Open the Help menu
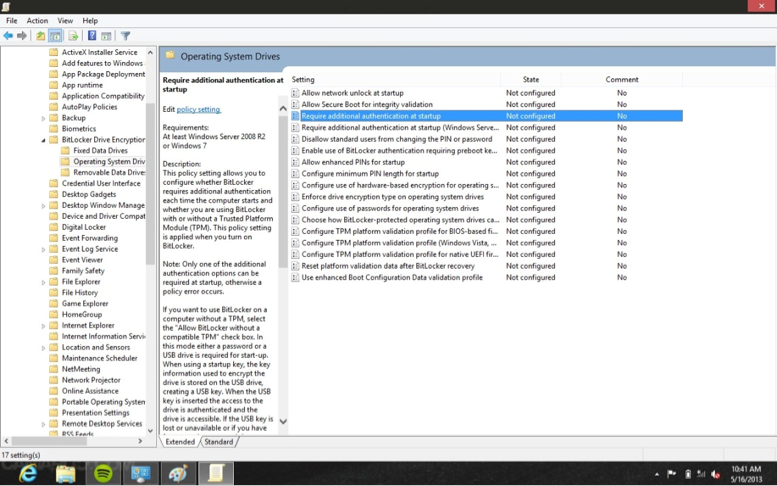777x486 pixels. 90,20
